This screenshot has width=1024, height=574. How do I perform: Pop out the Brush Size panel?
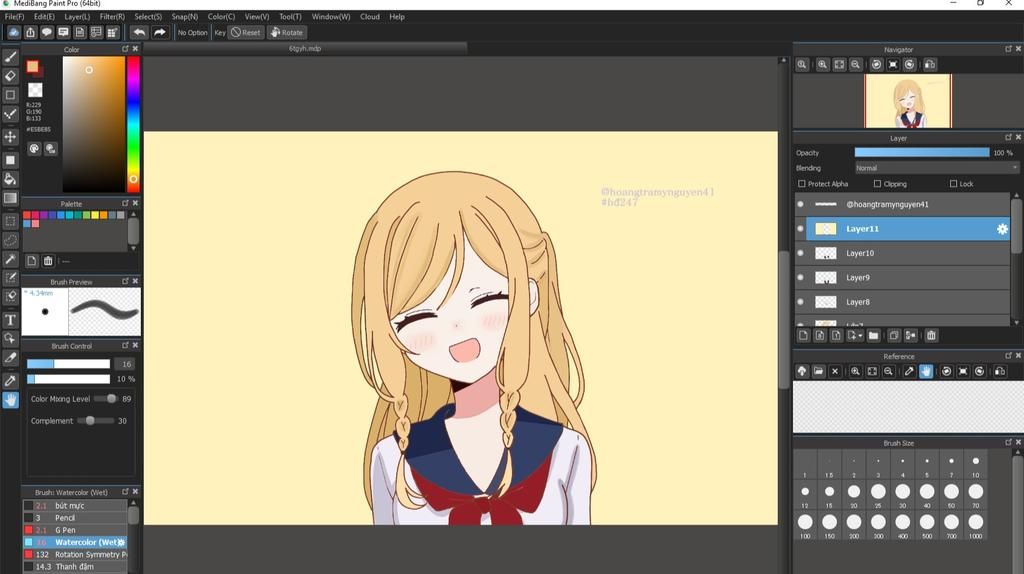(1008, 442)
